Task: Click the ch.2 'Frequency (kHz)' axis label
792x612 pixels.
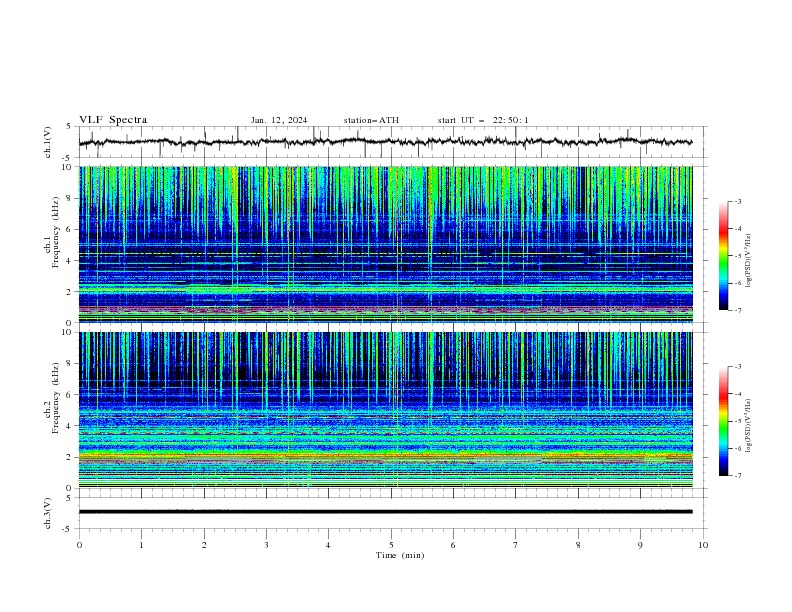Action: [x=56, y=398]
